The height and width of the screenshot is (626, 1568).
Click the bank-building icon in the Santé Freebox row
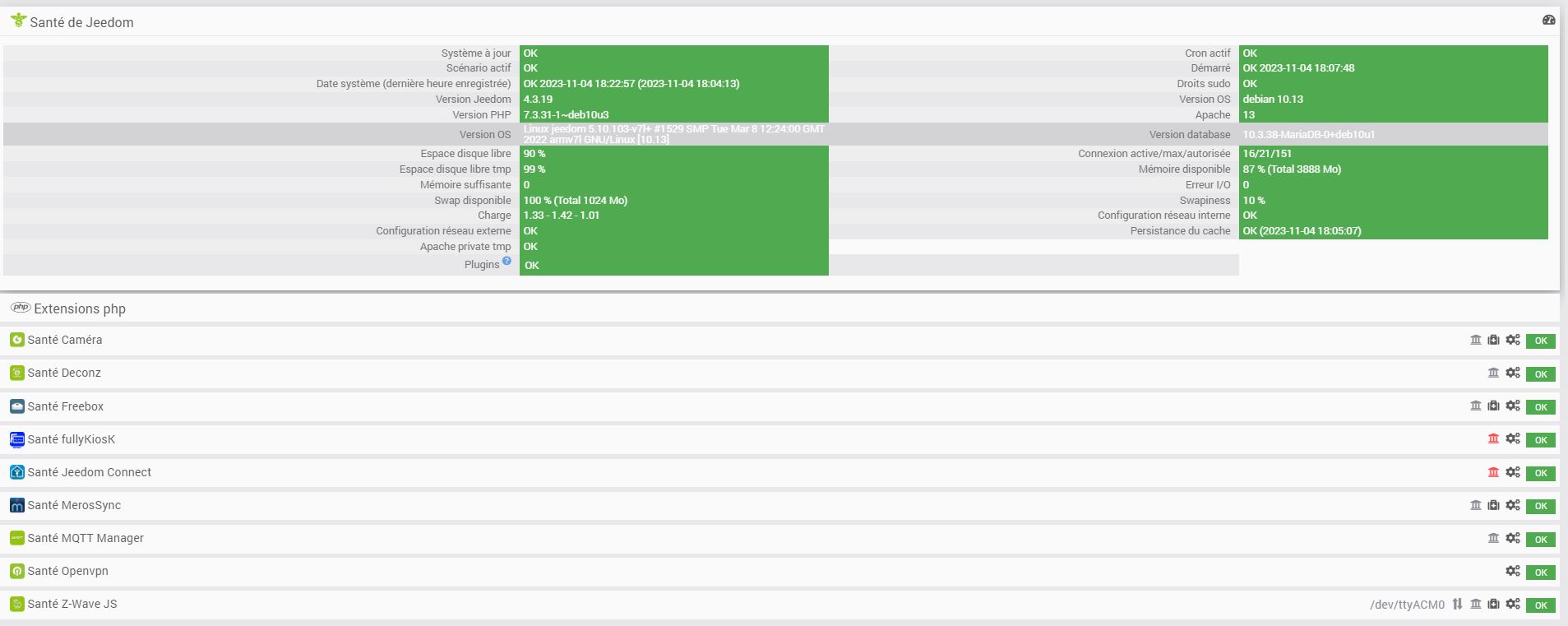(1476, 406)
